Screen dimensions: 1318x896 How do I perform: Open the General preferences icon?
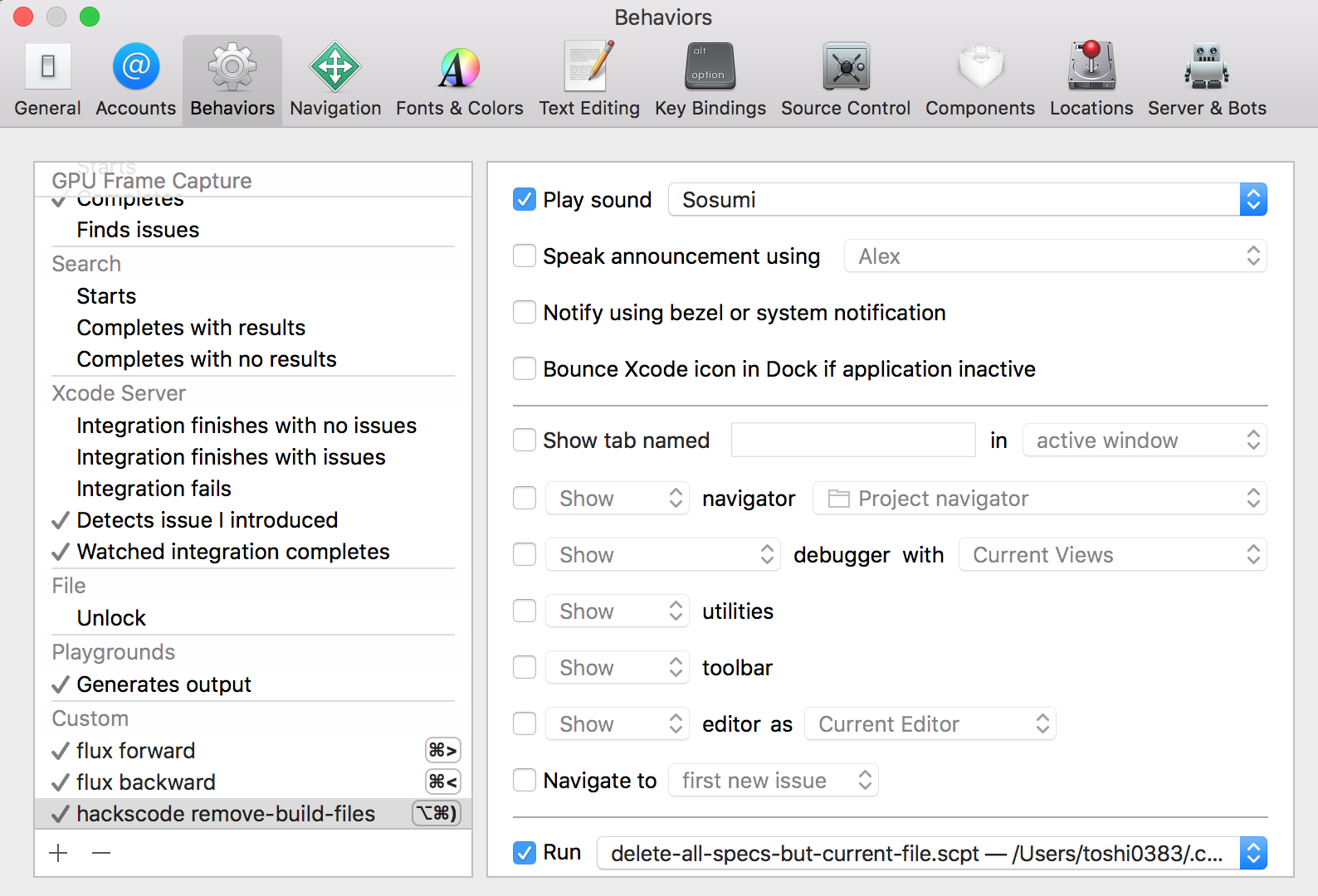coord(47,67)
